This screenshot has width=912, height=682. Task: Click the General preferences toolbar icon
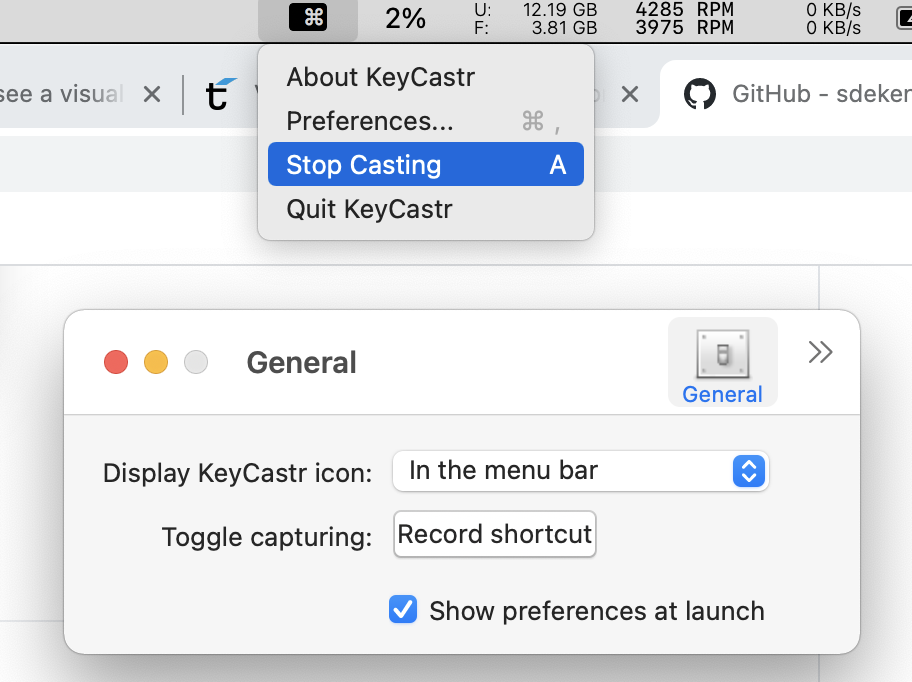(722, 363)
